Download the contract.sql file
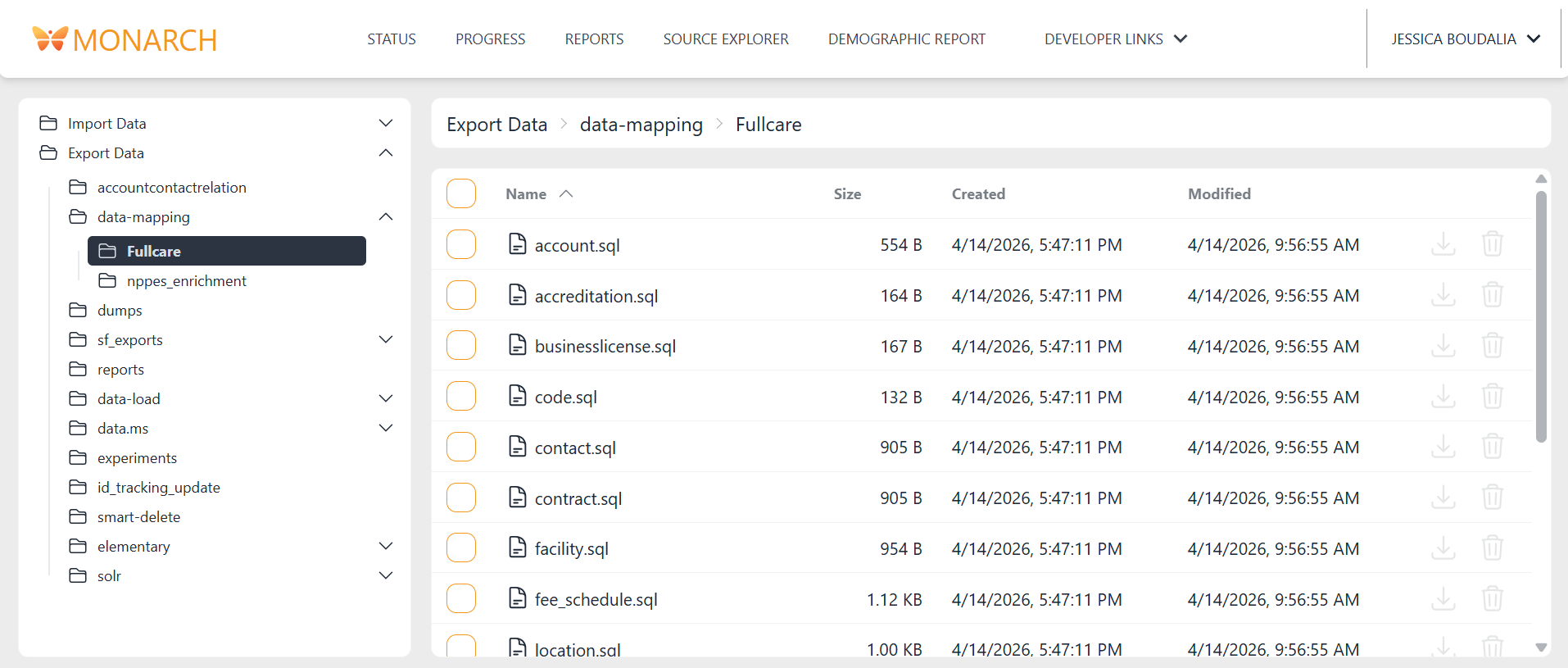Image resolution: width=1568 pixels, height=668 pixels. tap(1443, 498)
